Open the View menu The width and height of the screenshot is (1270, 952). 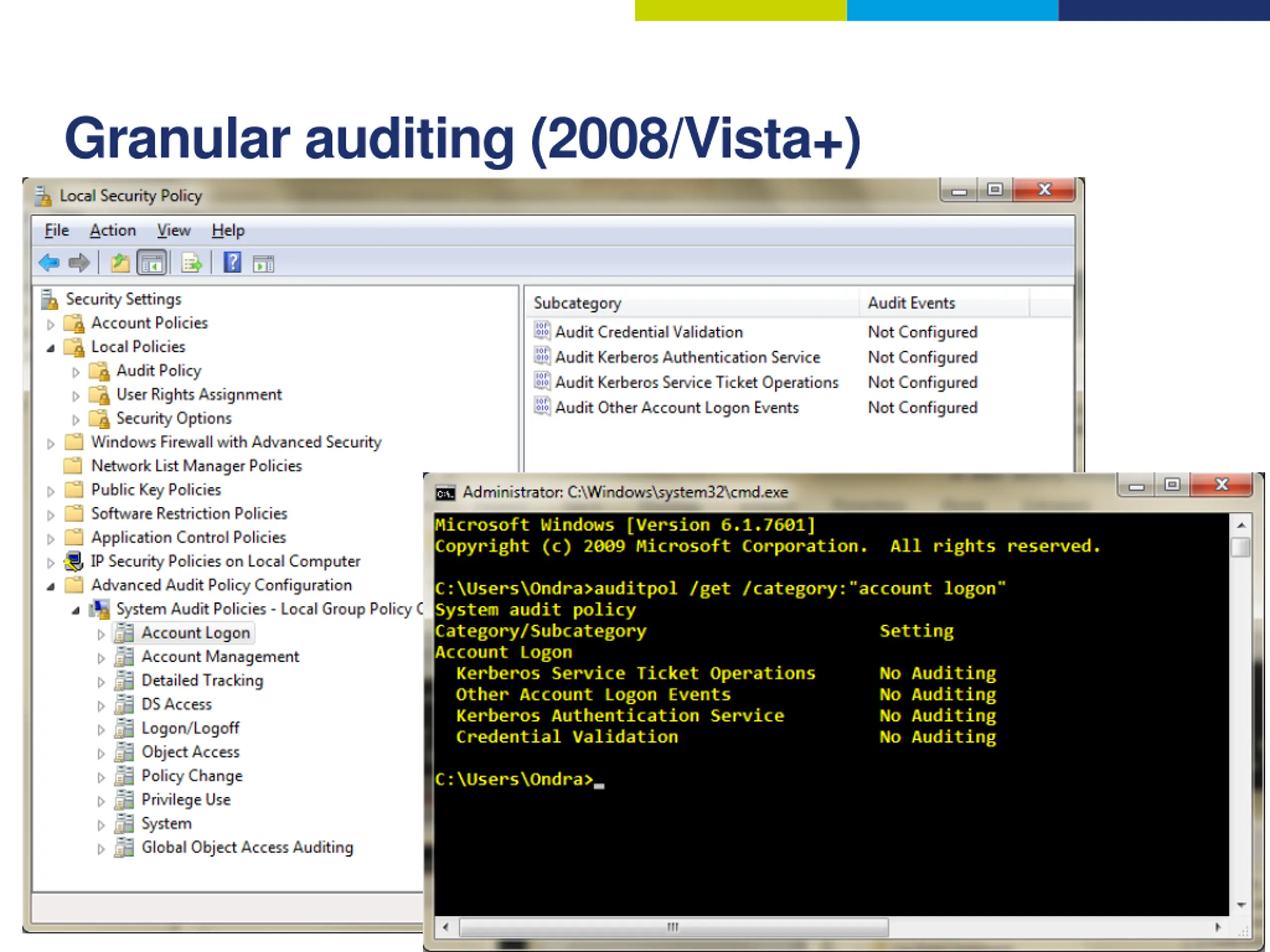pos(174,231)
